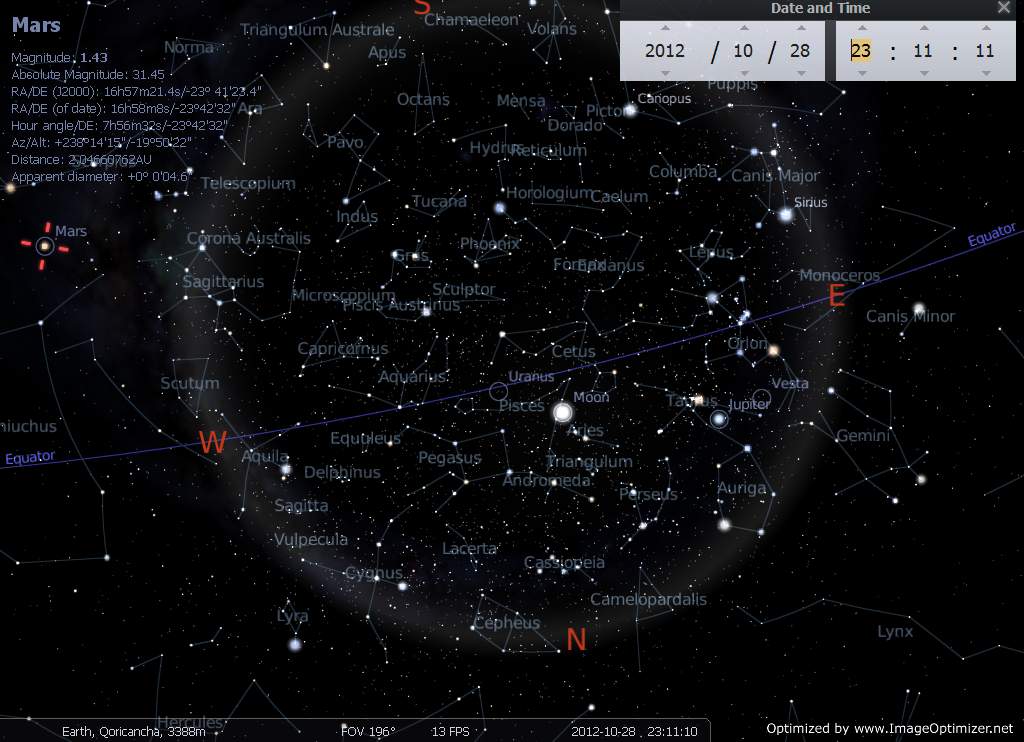Viewport: 1024px width, 742px height.
Task: Decrease the day with the down arrow
Action: (800, 72)
